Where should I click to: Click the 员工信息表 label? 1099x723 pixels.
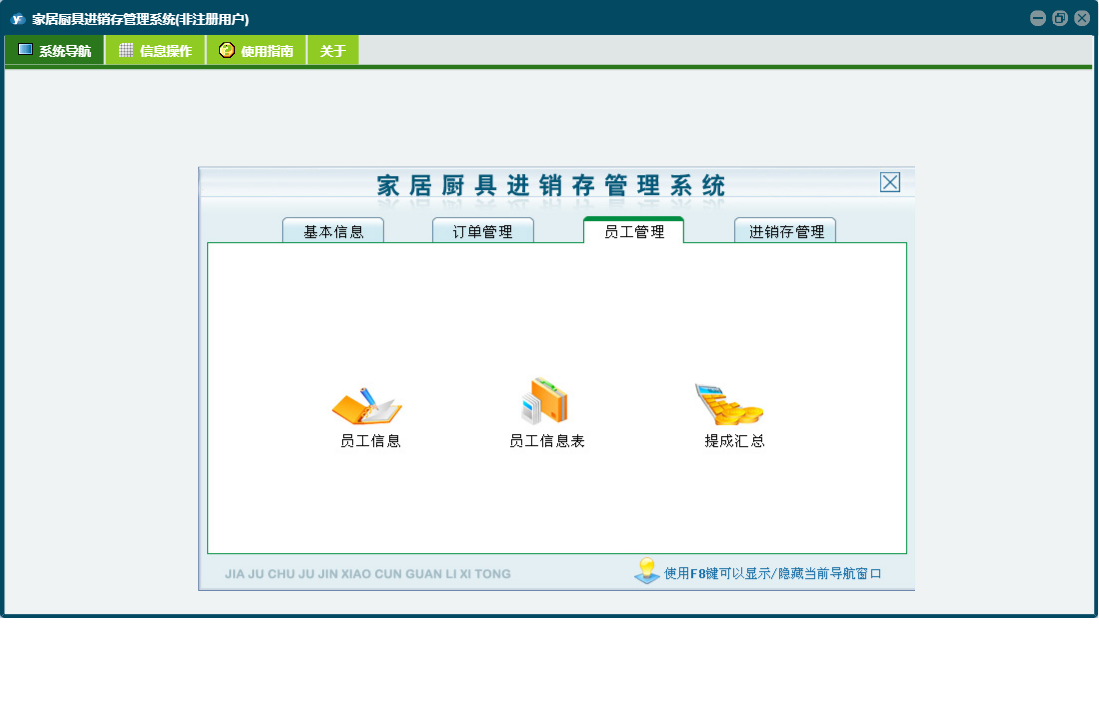pos(547,441)
